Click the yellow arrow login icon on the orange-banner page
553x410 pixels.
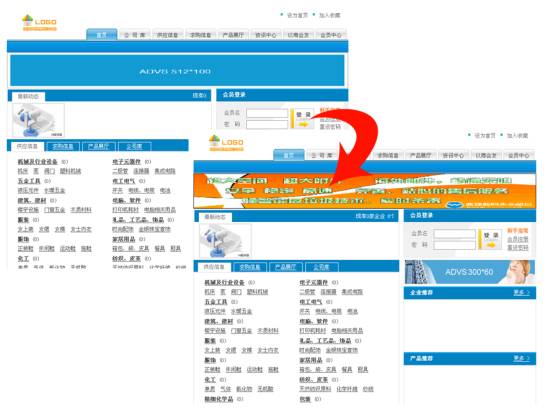click(491, 245)
